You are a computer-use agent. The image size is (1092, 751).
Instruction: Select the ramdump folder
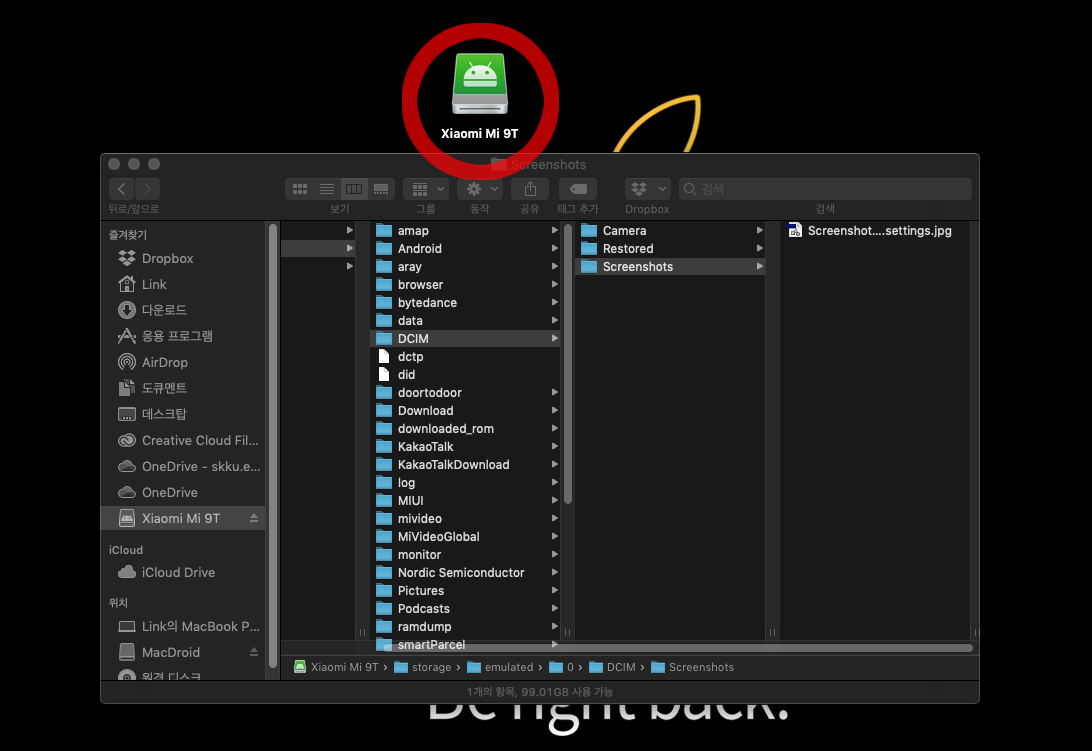click(465, 627)
